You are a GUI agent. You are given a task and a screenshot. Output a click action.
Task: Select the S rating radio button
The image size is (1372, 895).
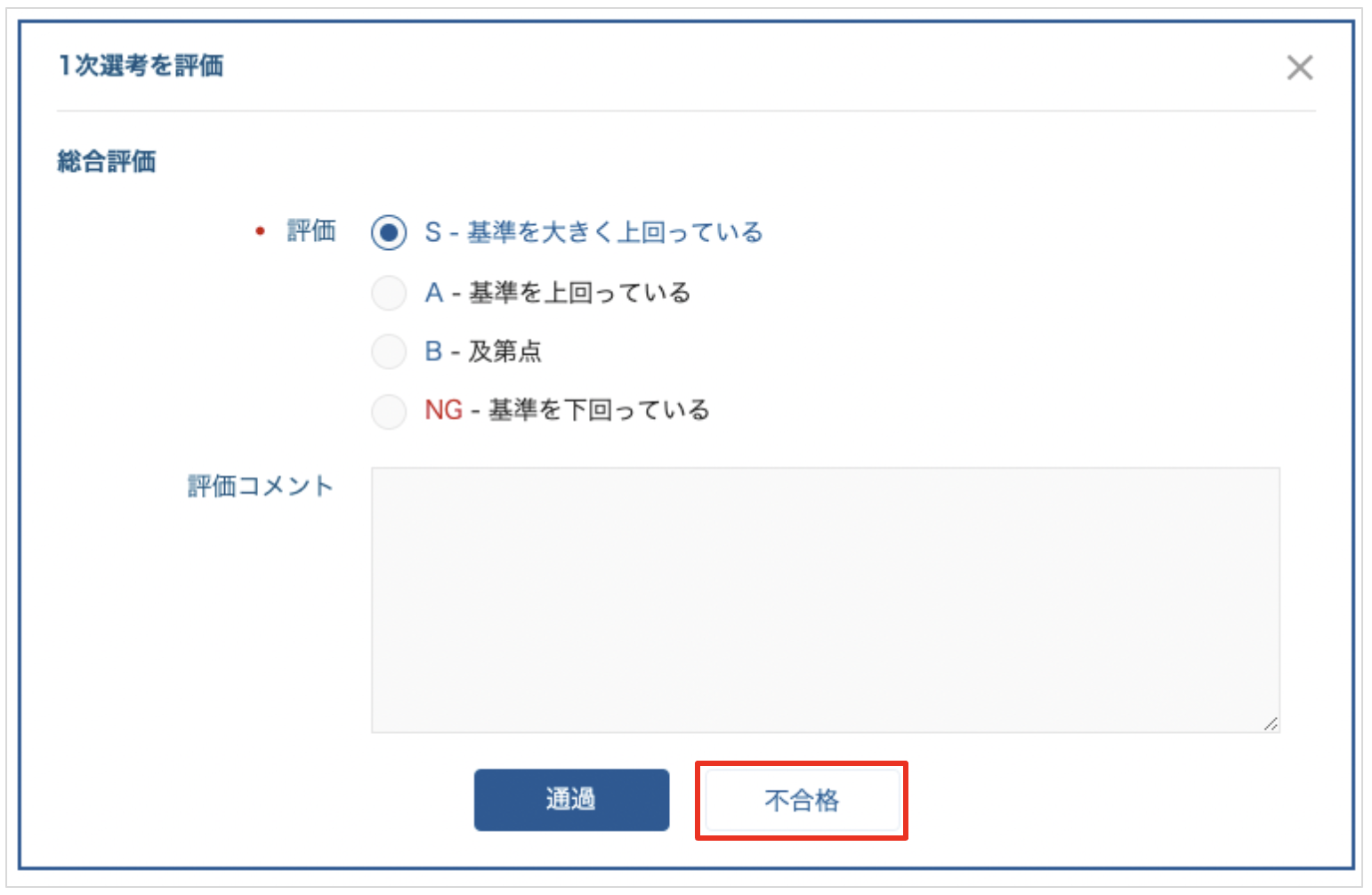[x=389, y=233]
